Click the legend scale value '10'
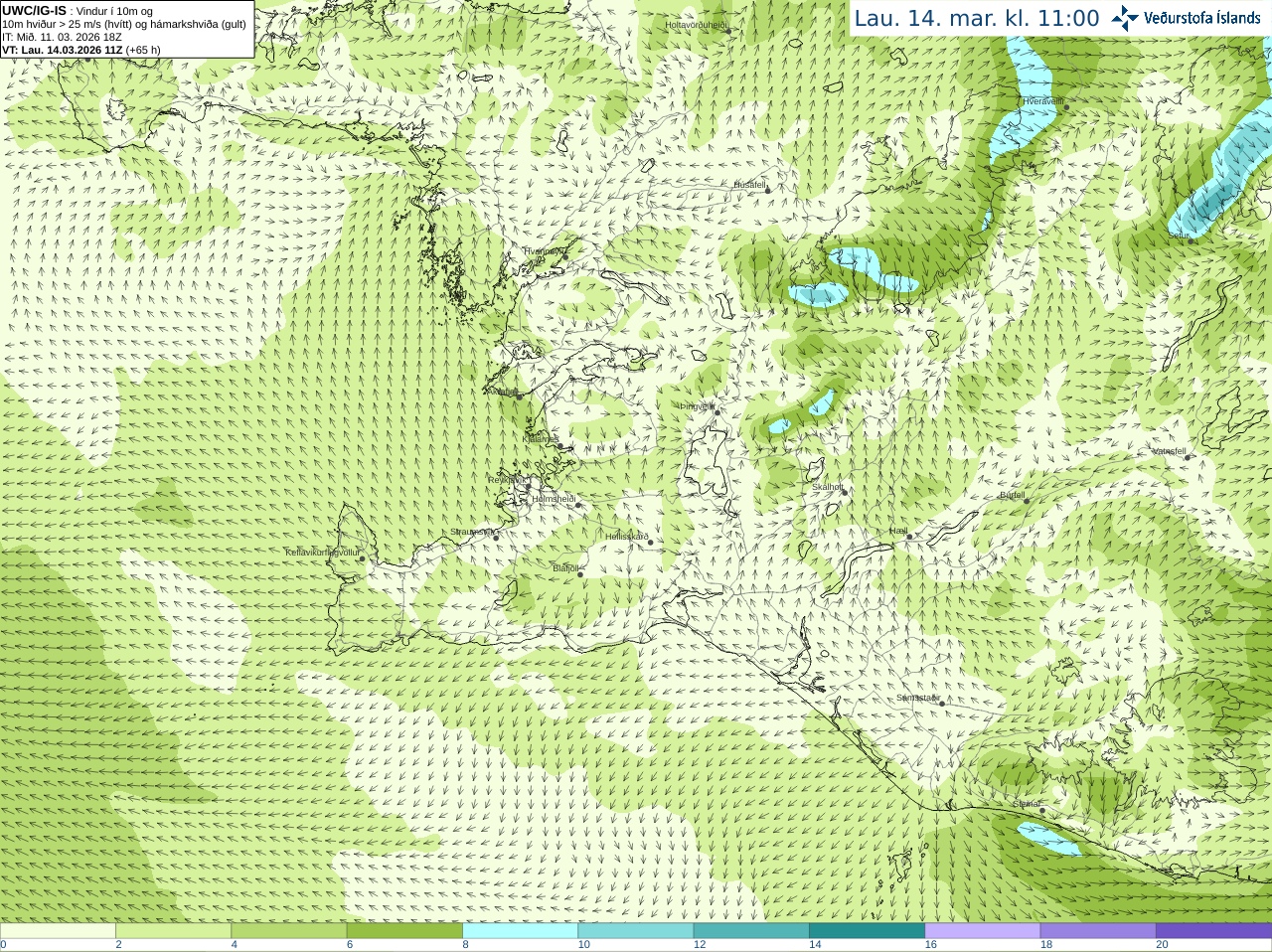 583,945
